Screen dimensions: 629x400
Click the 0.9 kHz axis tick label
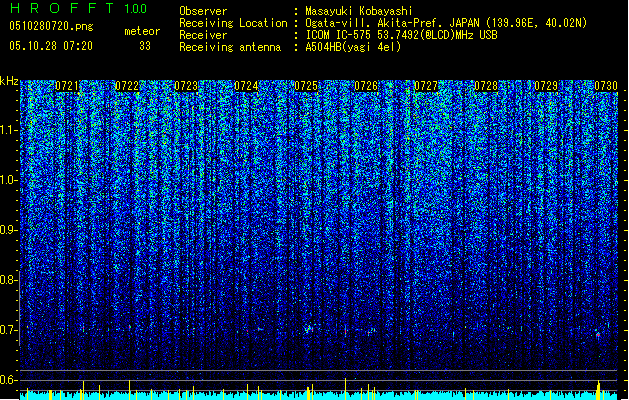coord(9,230)
